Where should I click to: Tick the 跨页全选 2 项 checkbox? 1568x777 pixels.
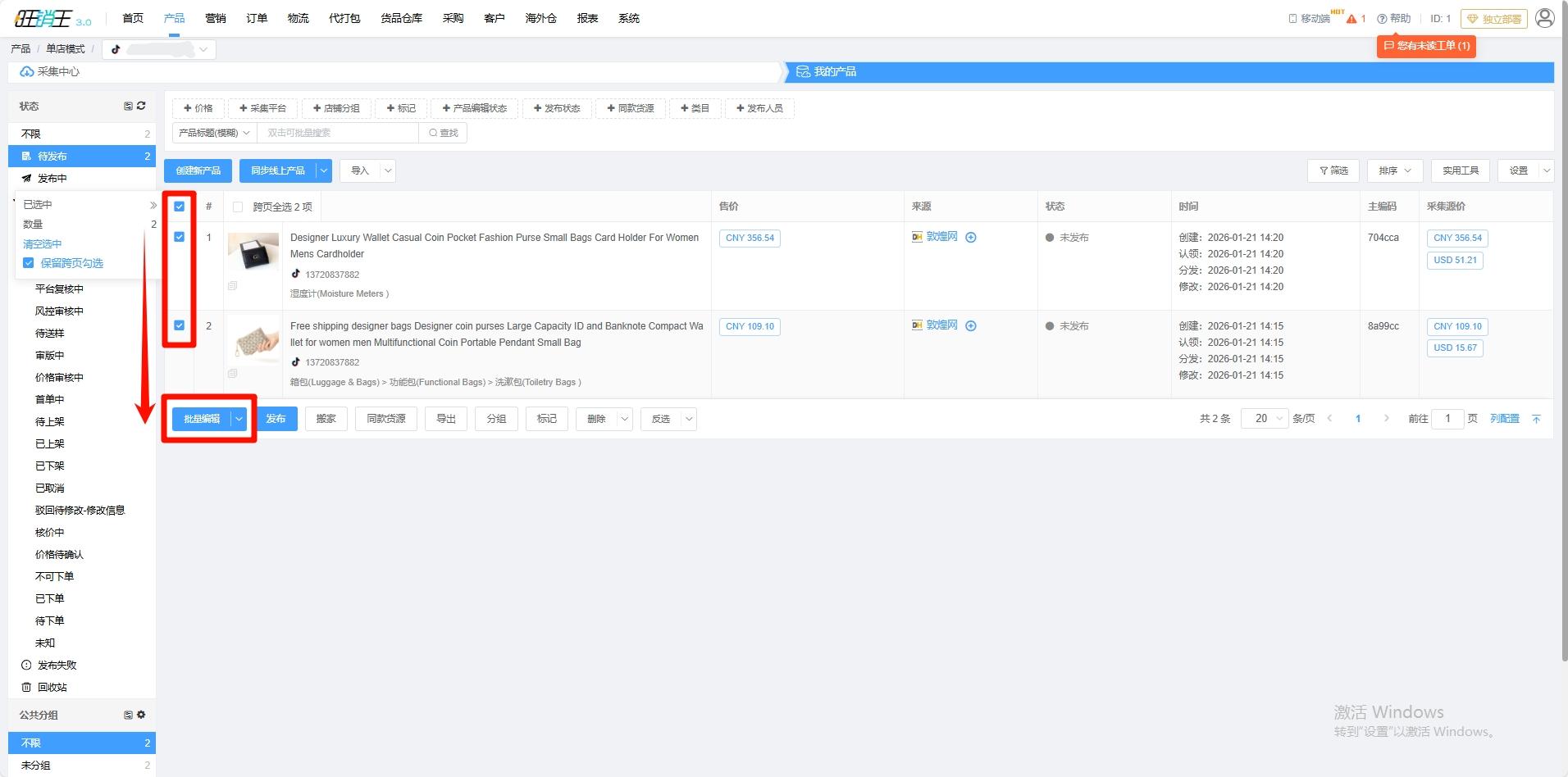pyautogui.click(x=238, y=207)
